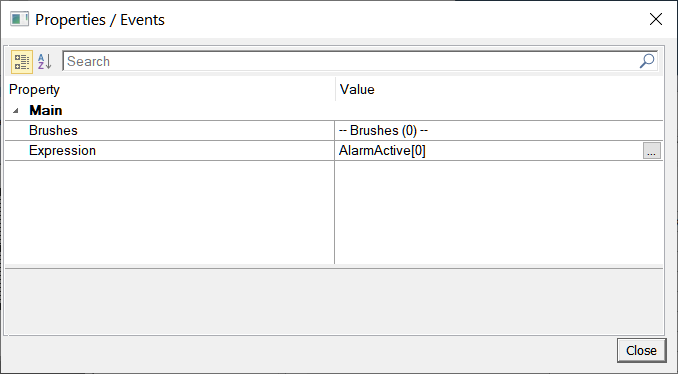Screen dimensions: 678x374
Task: Sort properties alphabetically with A-Z icon
Action: pos(45,61)
